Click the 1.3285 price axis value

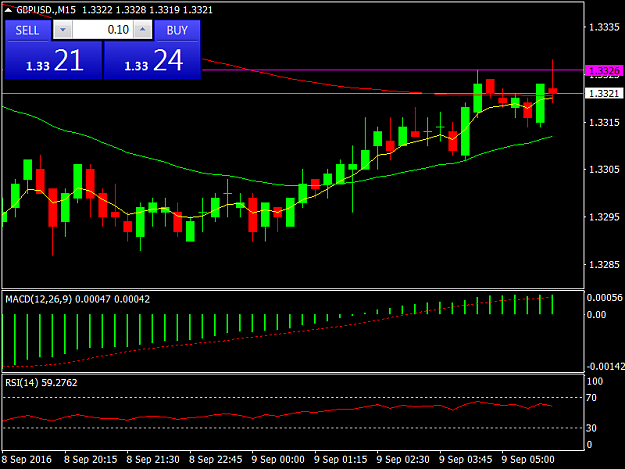604,265
